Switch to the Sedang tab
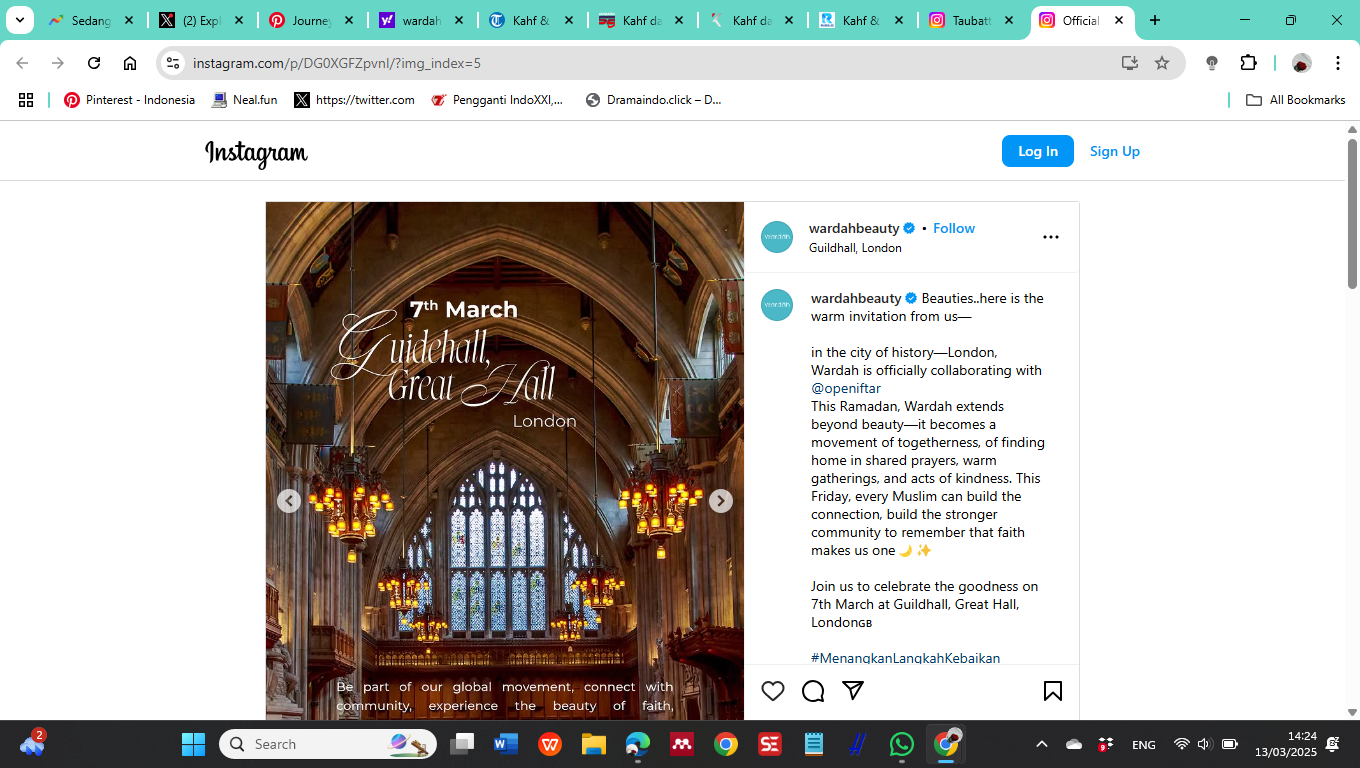The height and width of the screenshot is (768, 1360). (93, 20)
